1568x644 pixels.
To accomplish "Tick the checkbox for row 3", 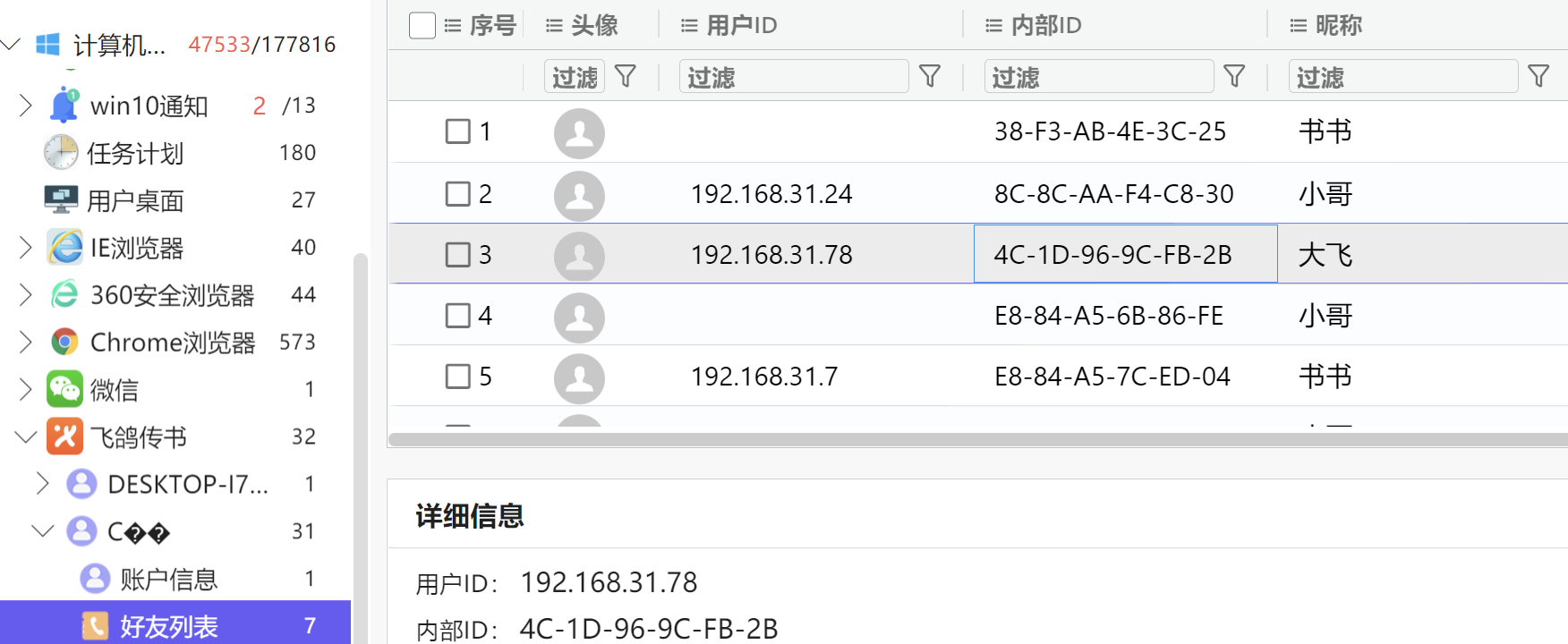I will [458, 255].
